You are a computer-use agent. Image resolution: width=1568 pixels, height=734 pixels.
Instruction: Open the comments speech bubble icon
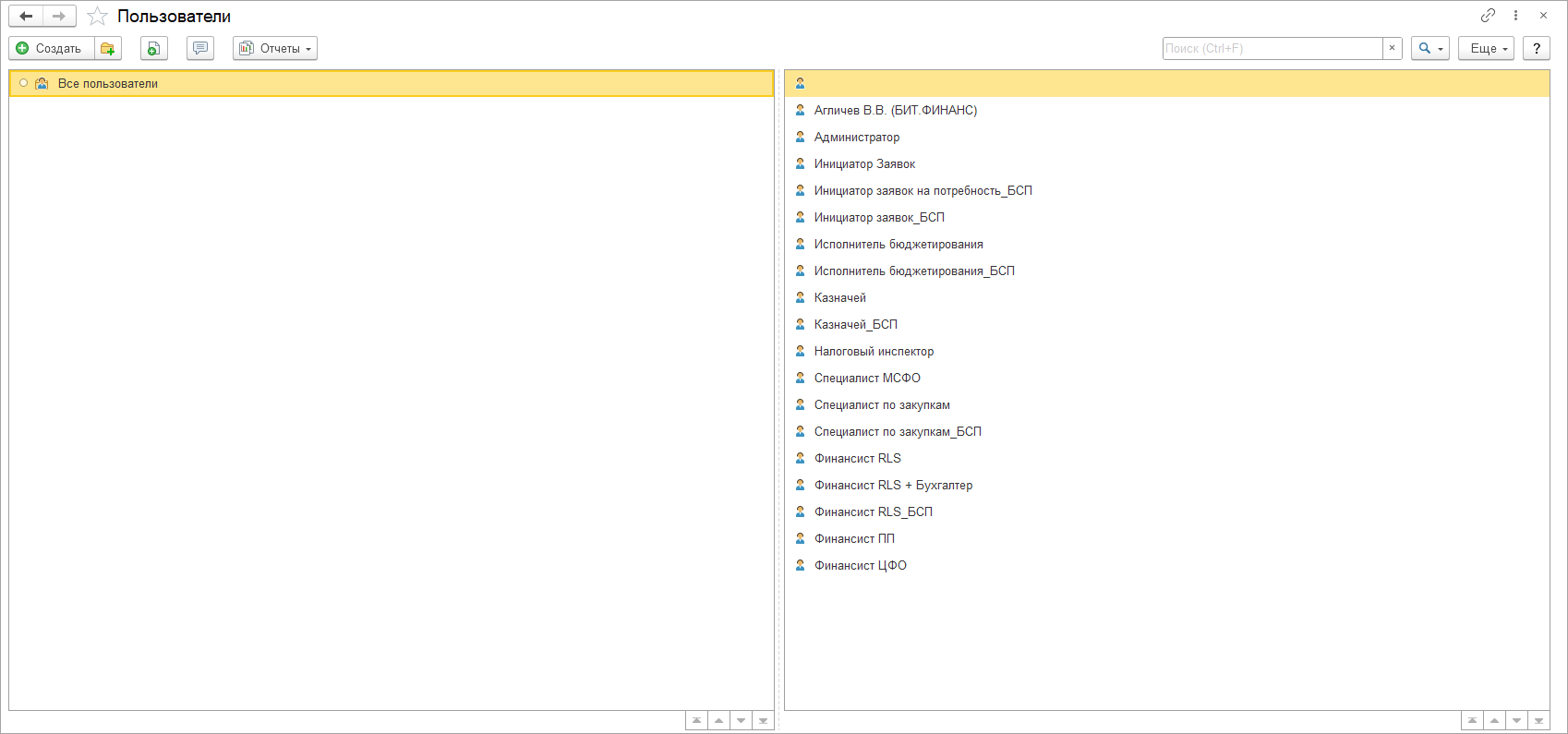tap(200, 48)
